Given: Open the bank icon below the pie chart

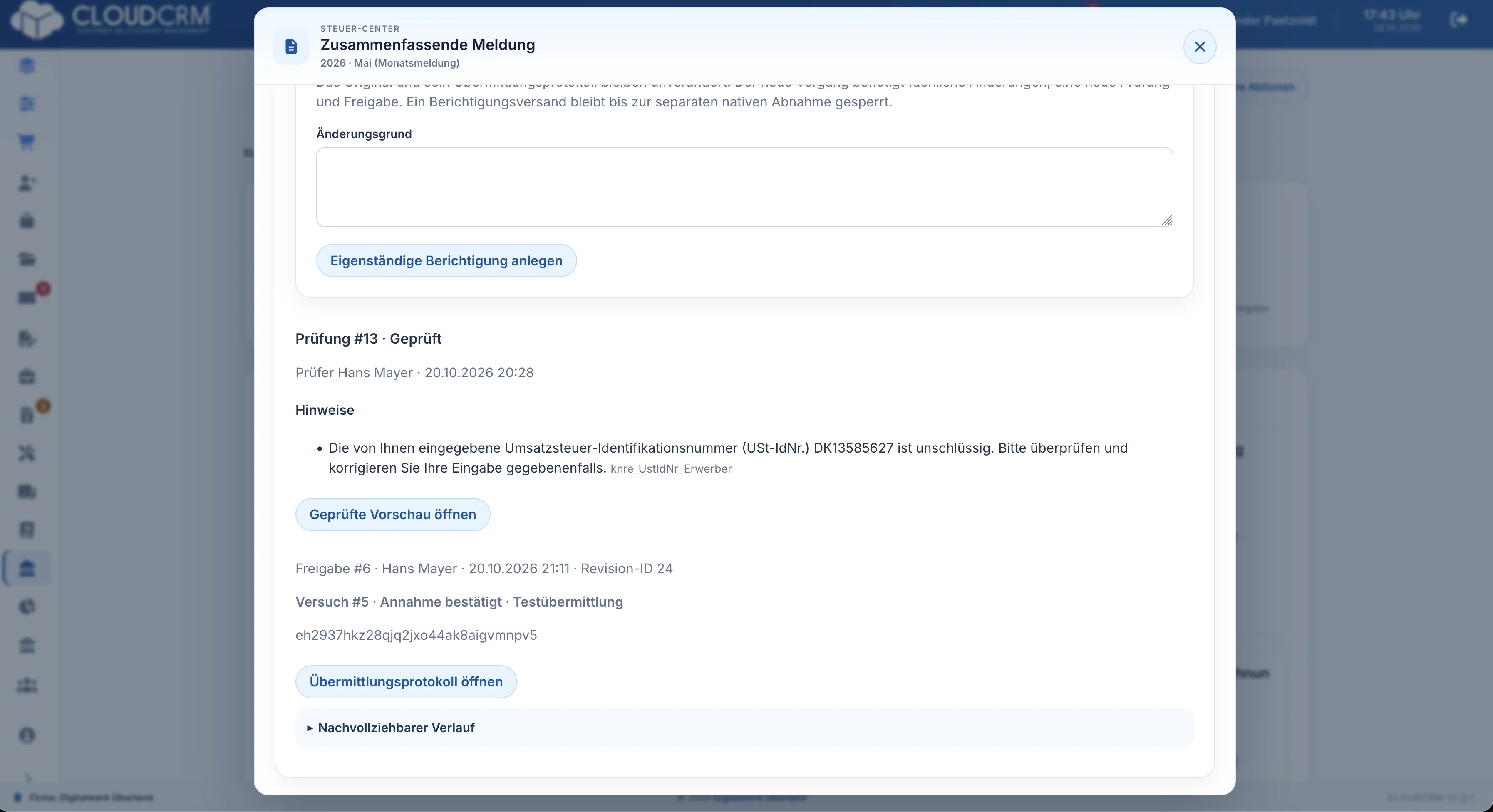Looking at the screenshot, I should pos(27,645).
